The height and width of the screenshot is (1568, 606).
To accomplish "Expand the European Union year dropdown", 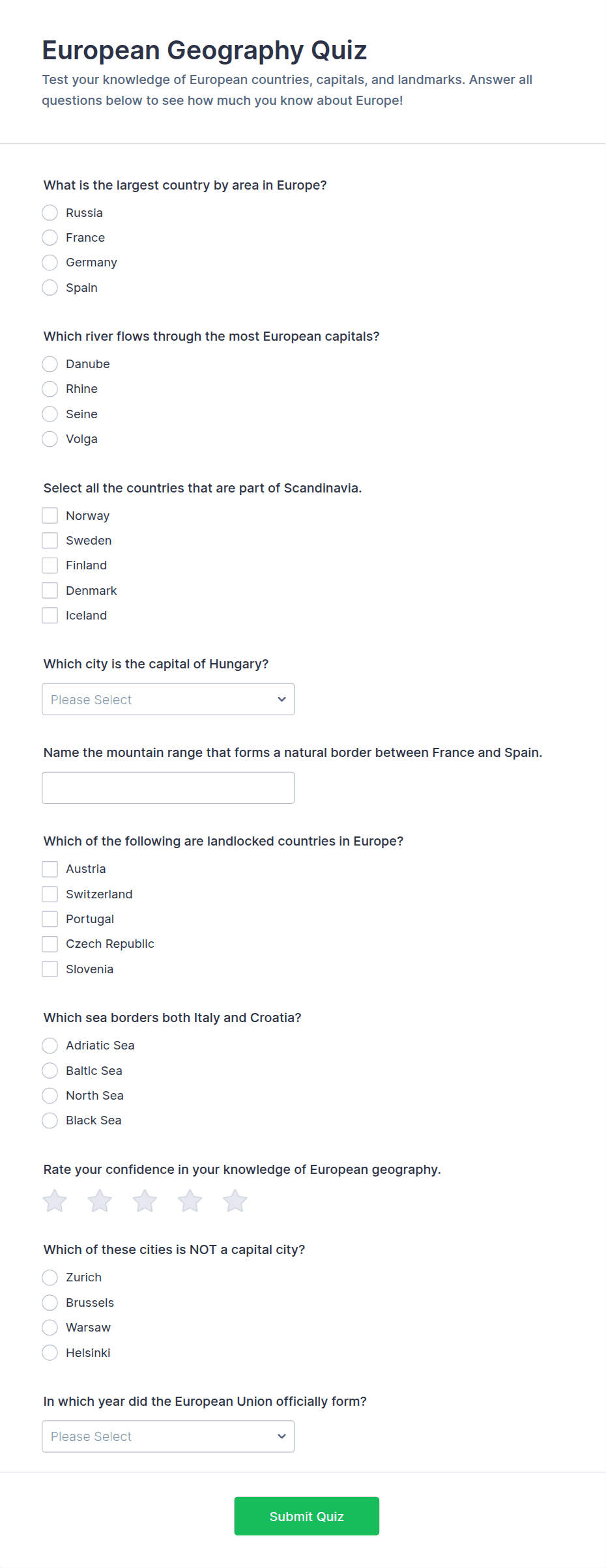I will 168,1436.
